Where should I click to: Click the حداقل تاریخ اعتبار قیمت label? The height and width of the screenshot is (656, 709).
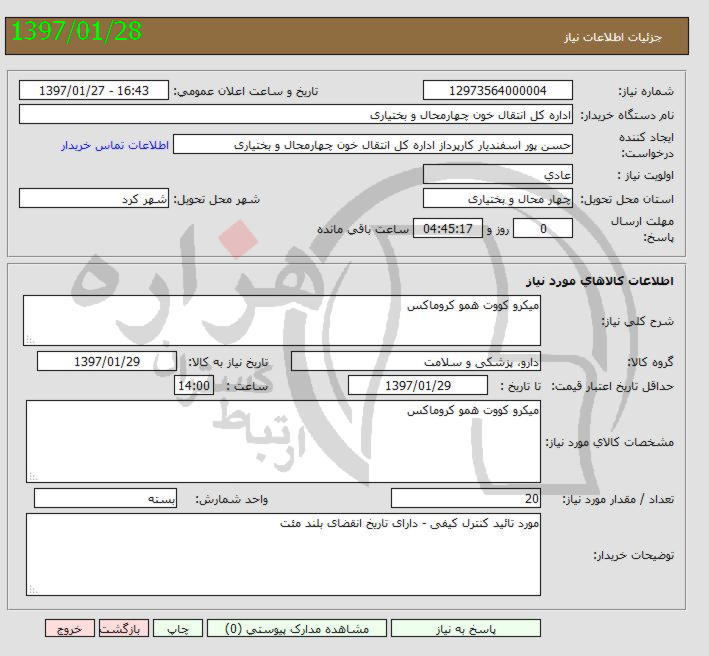(613, 386)
